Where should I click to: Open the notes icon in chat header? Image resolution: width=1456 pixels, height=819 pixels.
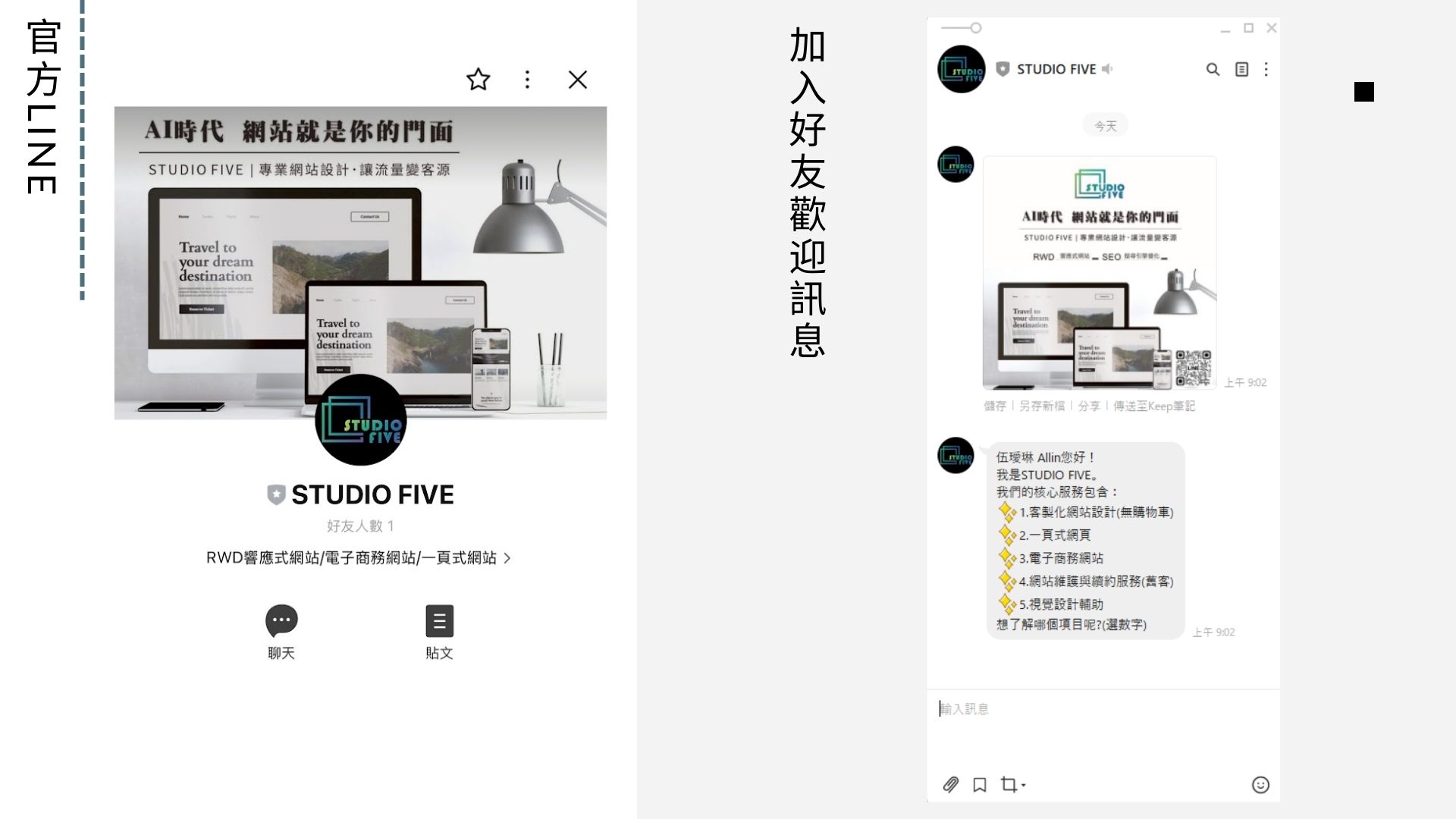pyautogui.click(x=1241, y=69)
